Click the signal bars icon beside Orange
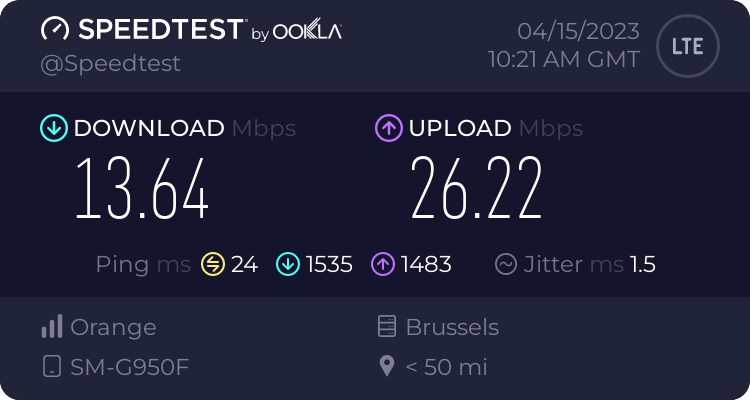Screen dimensions: 750x400 pyautogui.click(x=52, y=327)
